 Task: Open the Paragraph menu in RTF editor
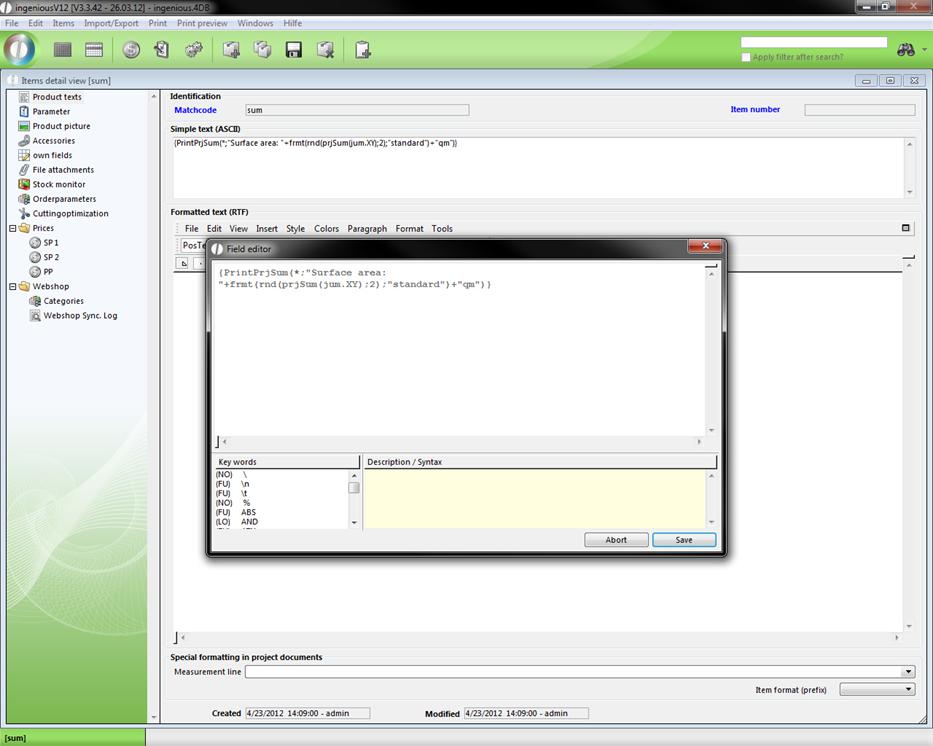pos(367,229)
